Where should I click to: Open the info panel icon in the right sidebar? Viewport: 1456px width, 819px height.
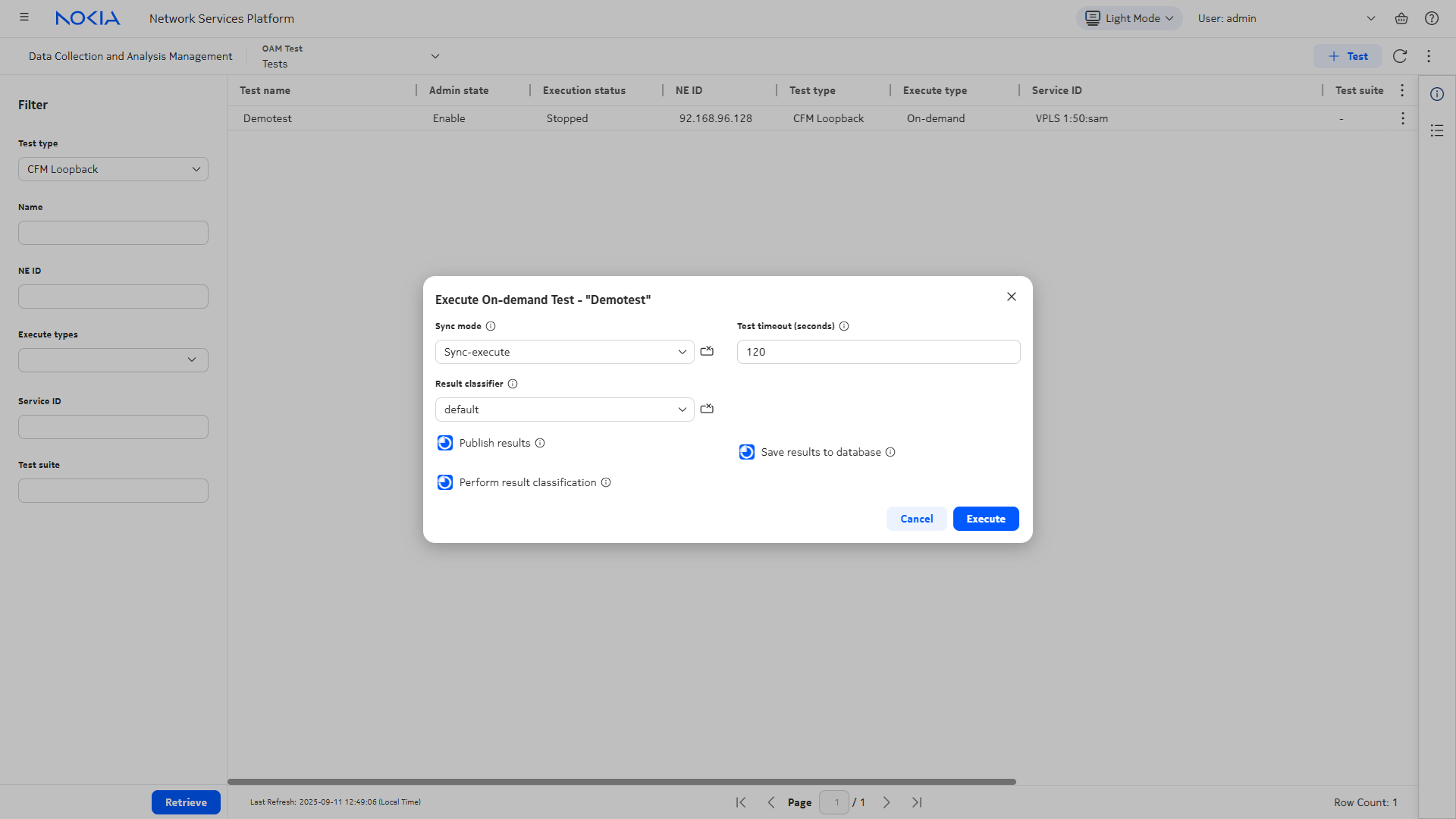click(x=1437, y=94)
